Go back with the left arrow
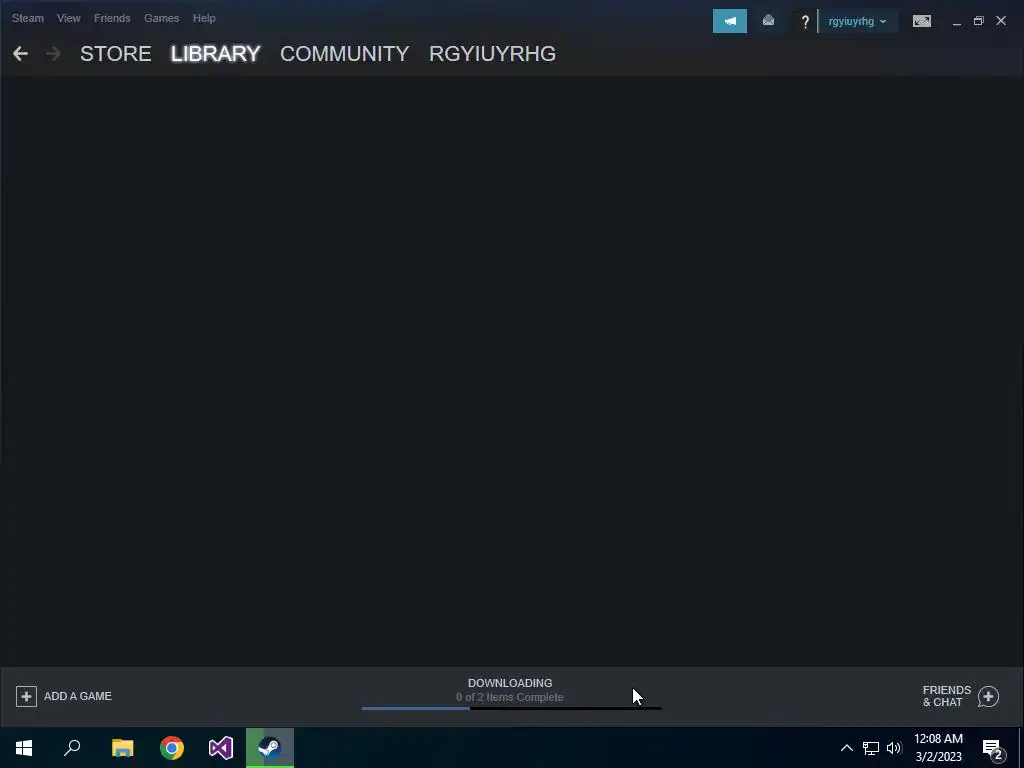1024x768 pixels. coord(20,54)
